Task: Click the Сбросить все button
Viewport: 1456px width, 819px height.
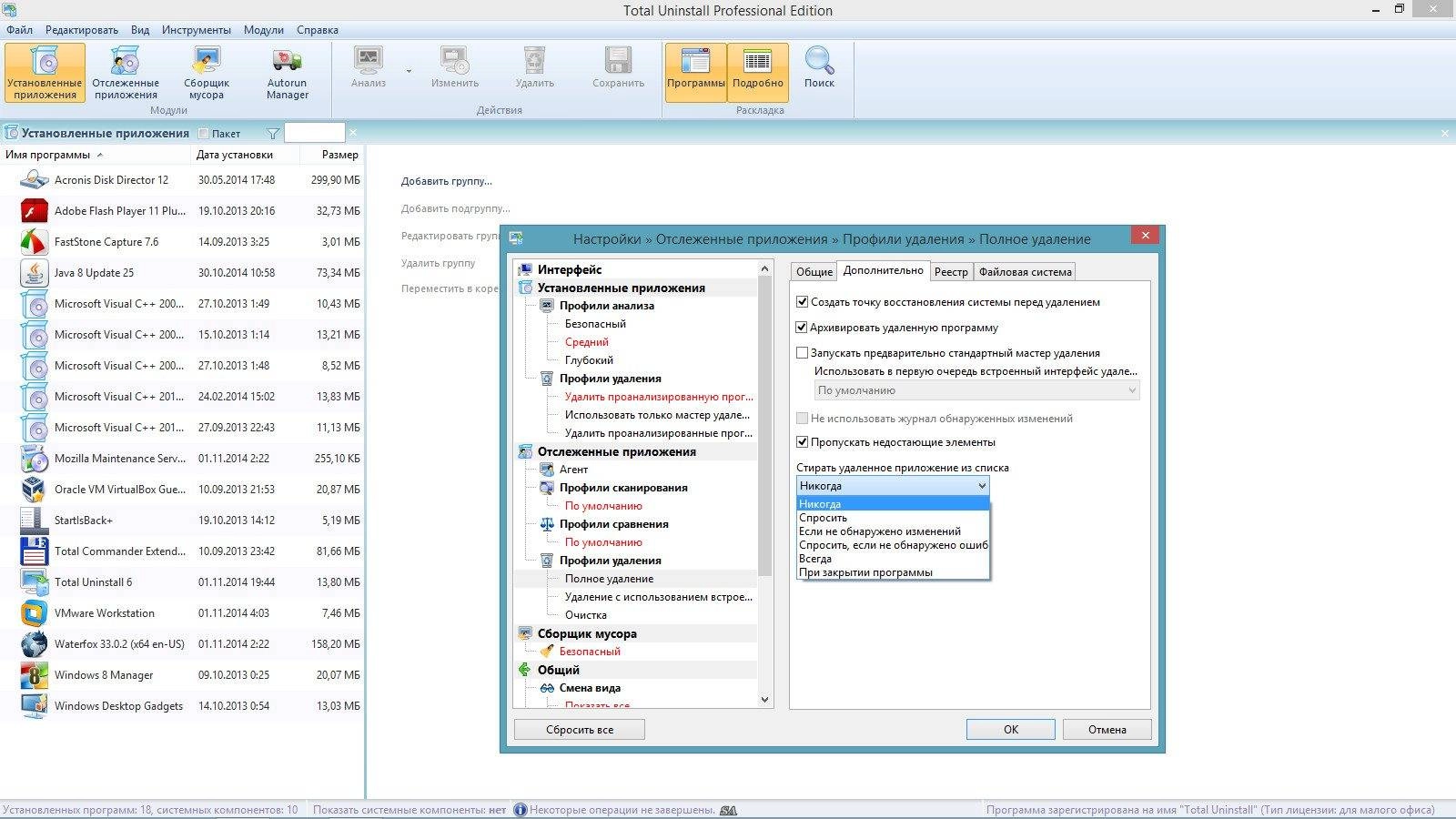Action: 580,730
